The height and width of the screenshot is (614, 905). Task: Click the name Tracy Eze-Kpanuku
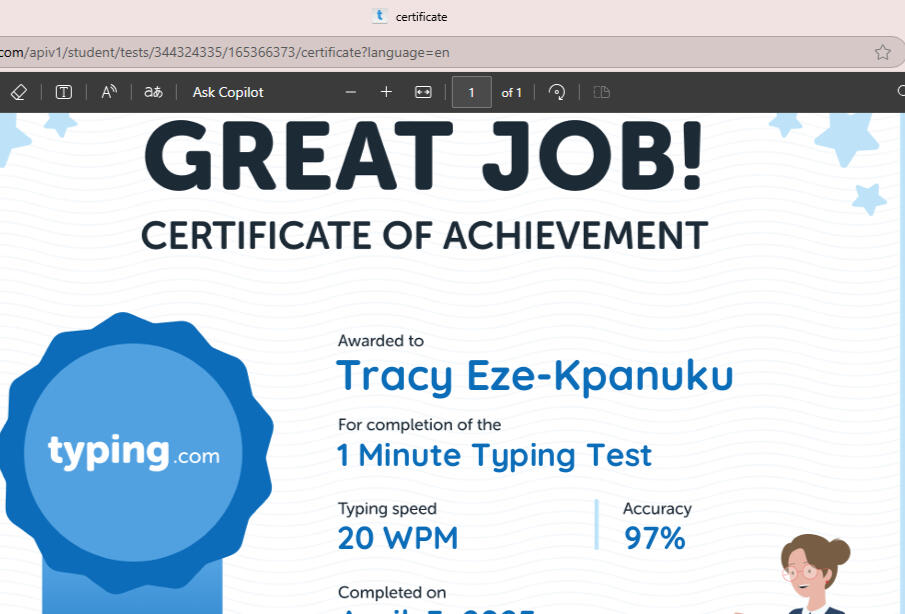(535, 376)
